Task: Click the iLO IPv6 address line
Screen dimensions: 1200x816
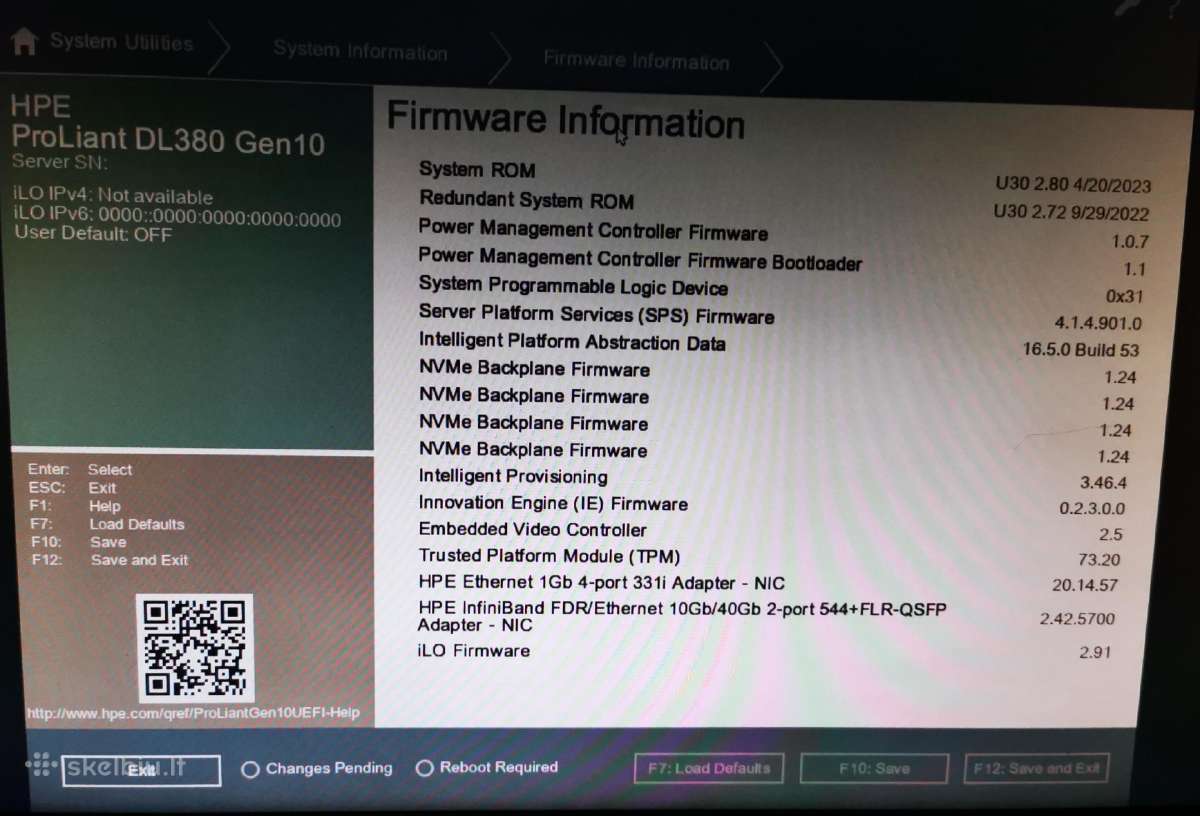Action: click(177, 218)
